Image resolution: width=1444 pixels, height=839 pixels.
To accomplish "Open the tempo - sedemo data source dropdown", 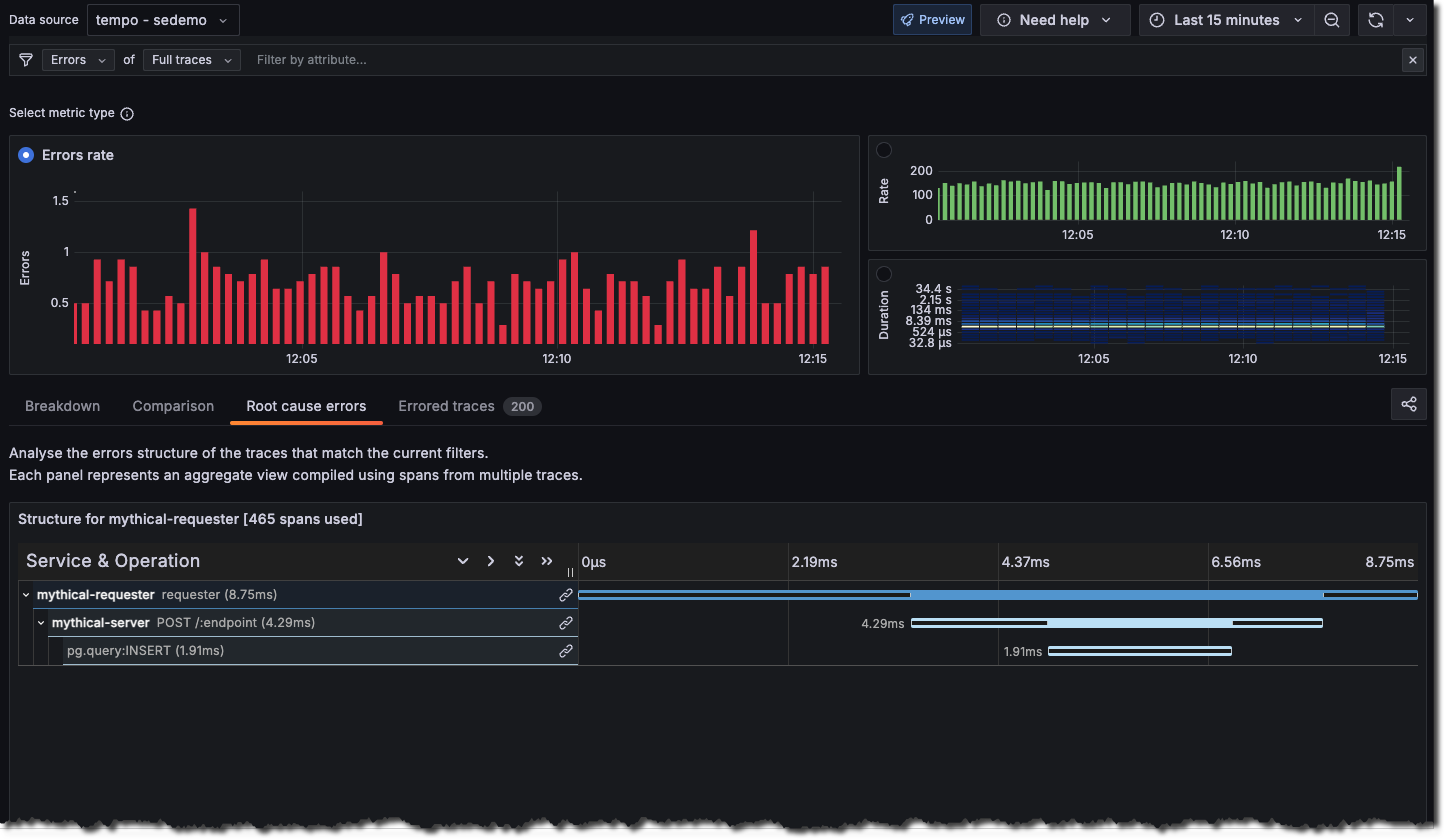I will pos(162,19).
